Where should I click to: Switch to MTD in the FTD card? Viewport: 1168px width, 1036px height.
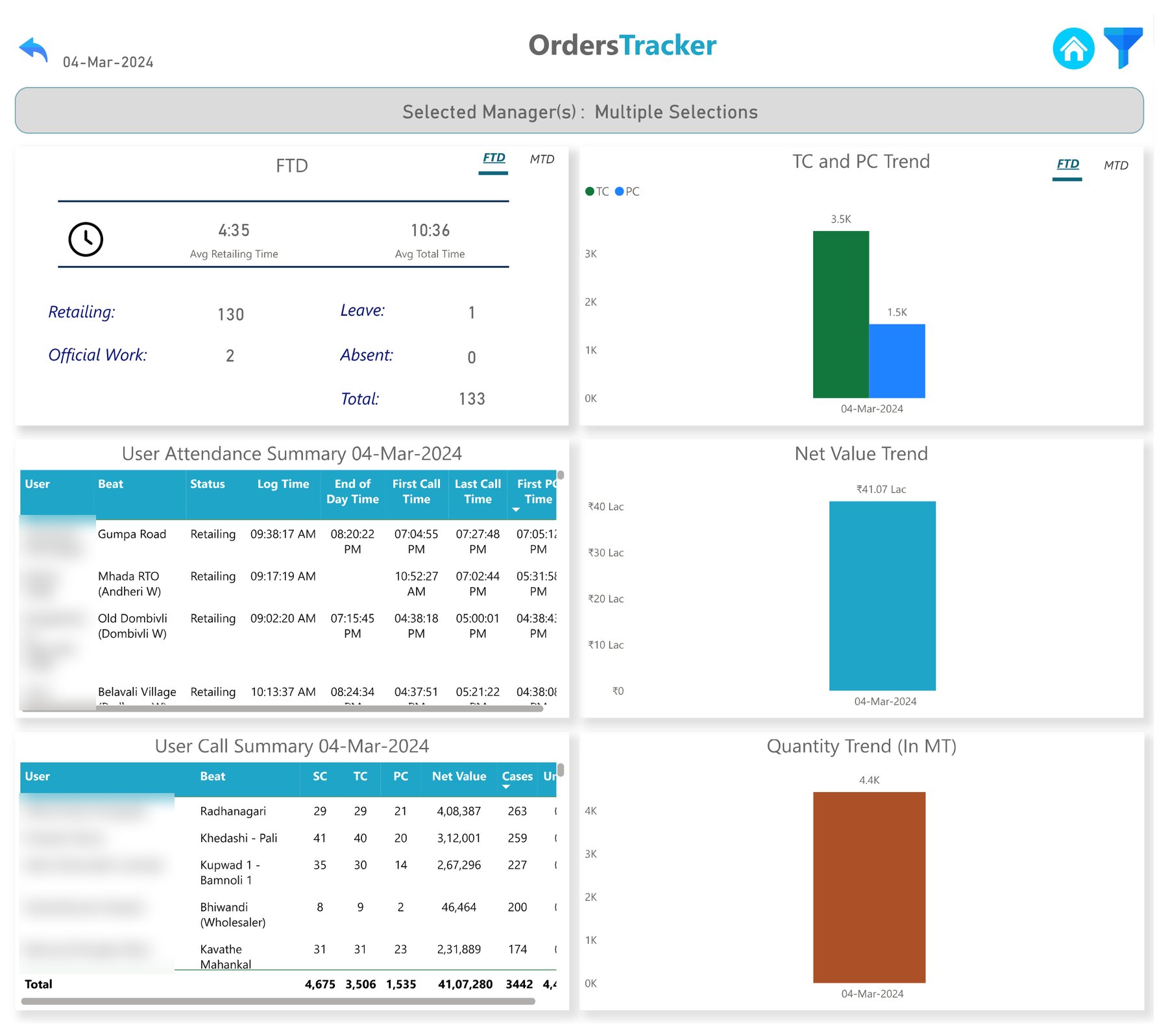542,160
